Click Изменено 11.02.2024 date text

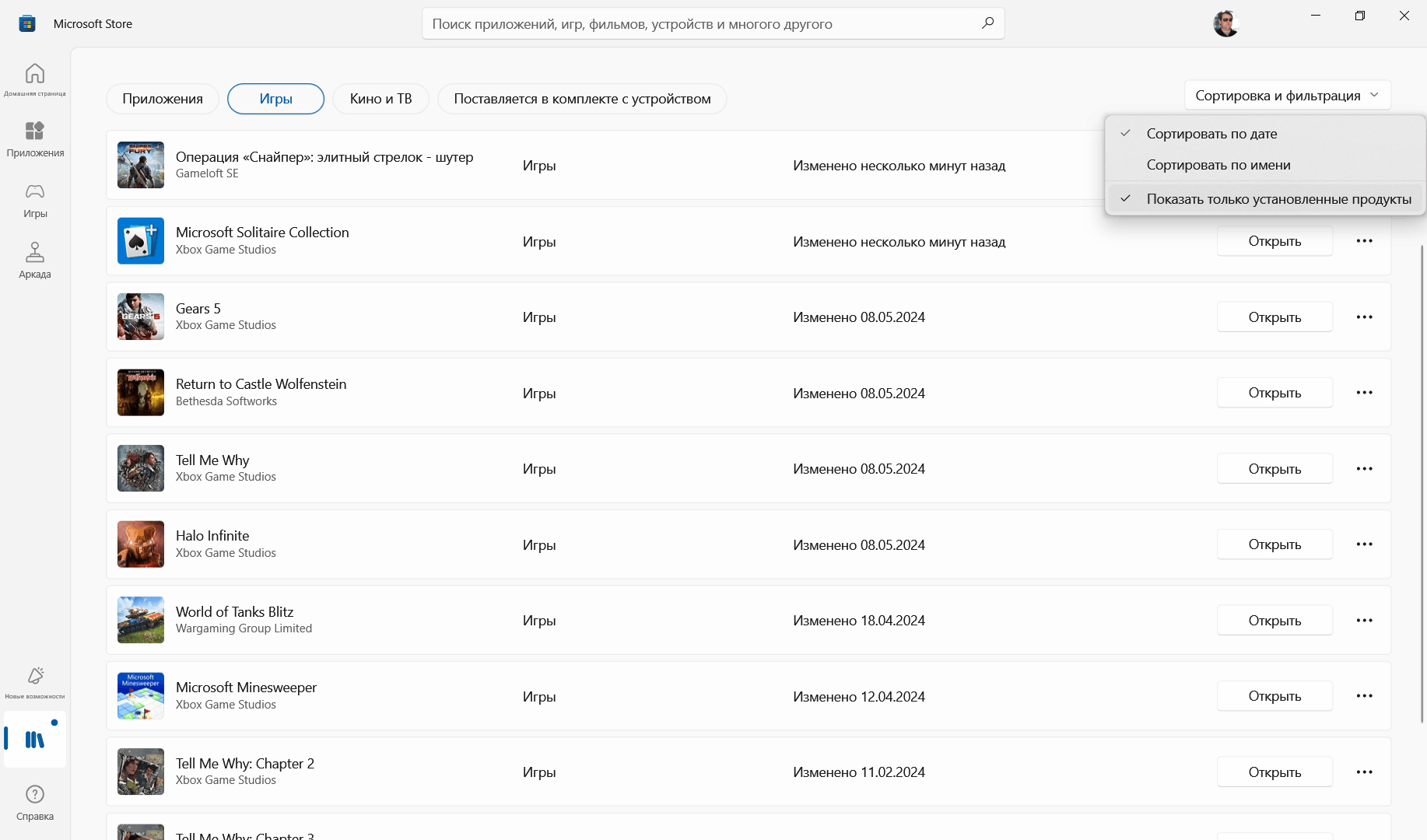pos(859,772)
